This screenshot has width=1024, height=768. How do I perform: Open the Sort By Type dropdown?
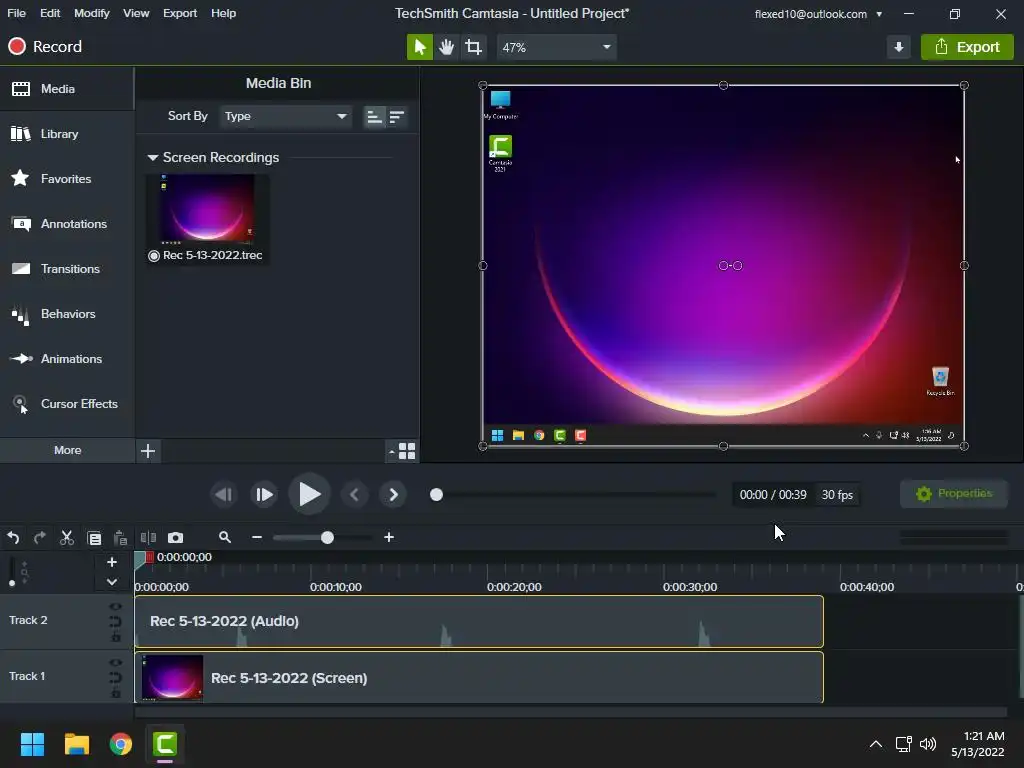click(x=285, y=116)
